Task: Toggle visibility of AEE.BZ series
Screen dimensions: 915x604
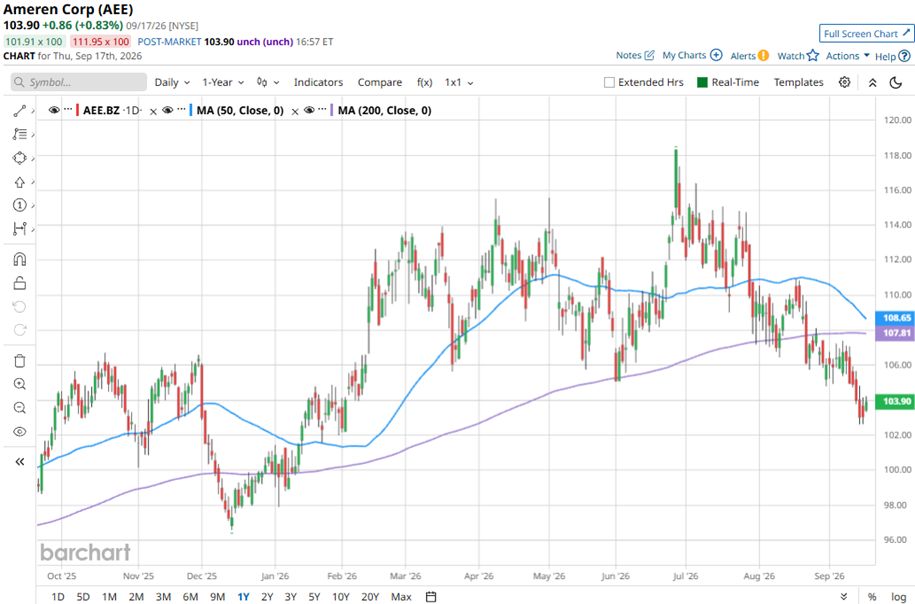Action: (54, 110)
